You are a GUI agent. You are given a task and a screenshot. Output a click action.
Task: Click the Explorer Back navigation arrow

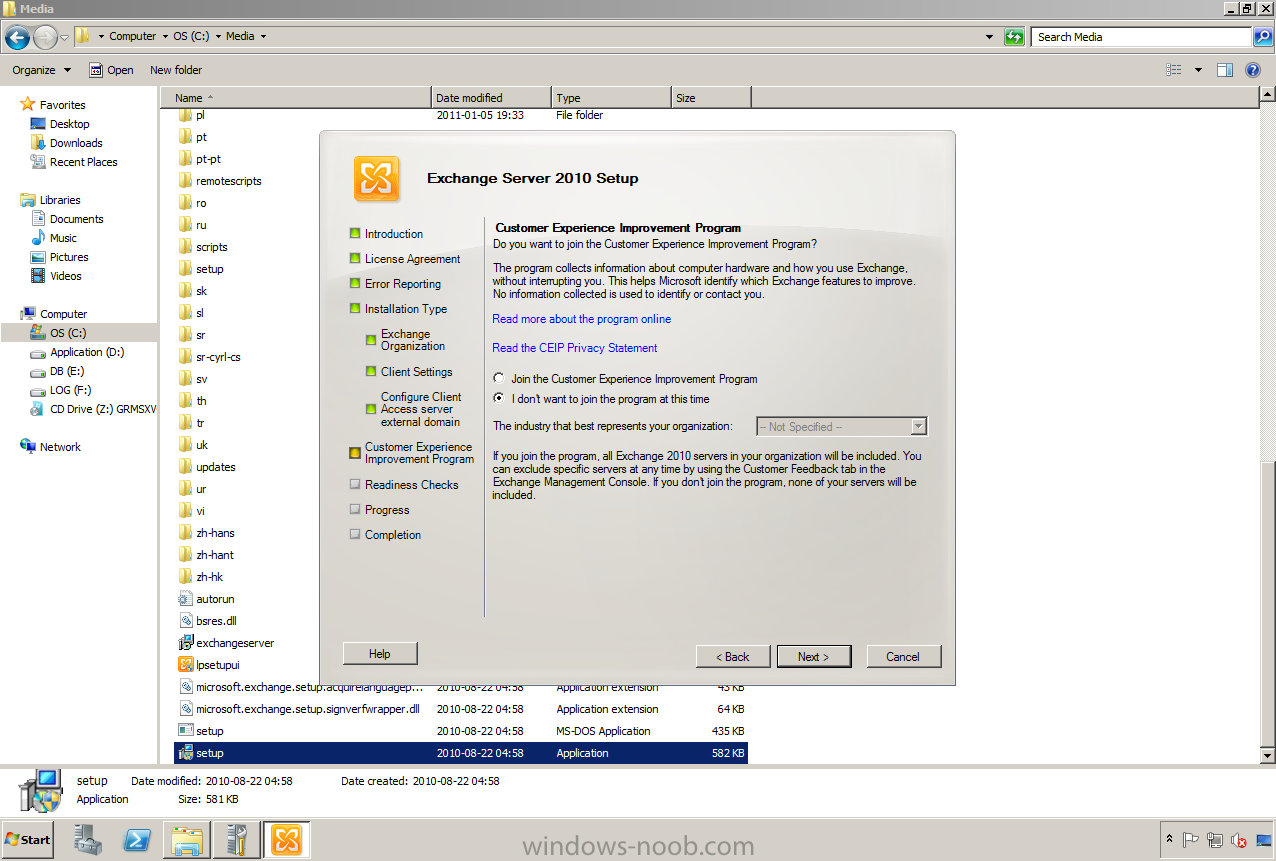[x=17, y=37]
